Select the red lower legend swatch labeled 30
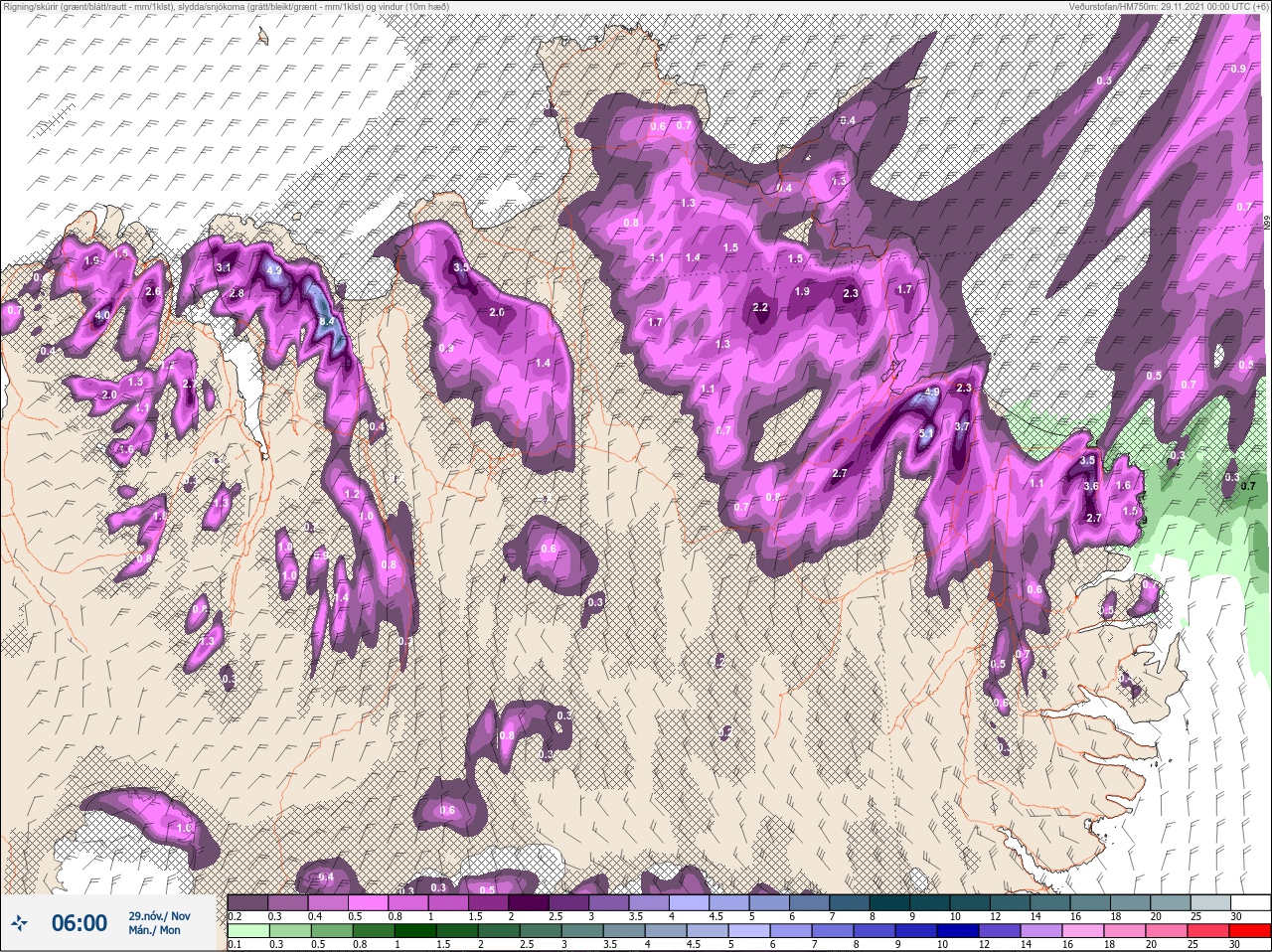Viewport: 1272px width, 952px height. [x=1249, y=931]
